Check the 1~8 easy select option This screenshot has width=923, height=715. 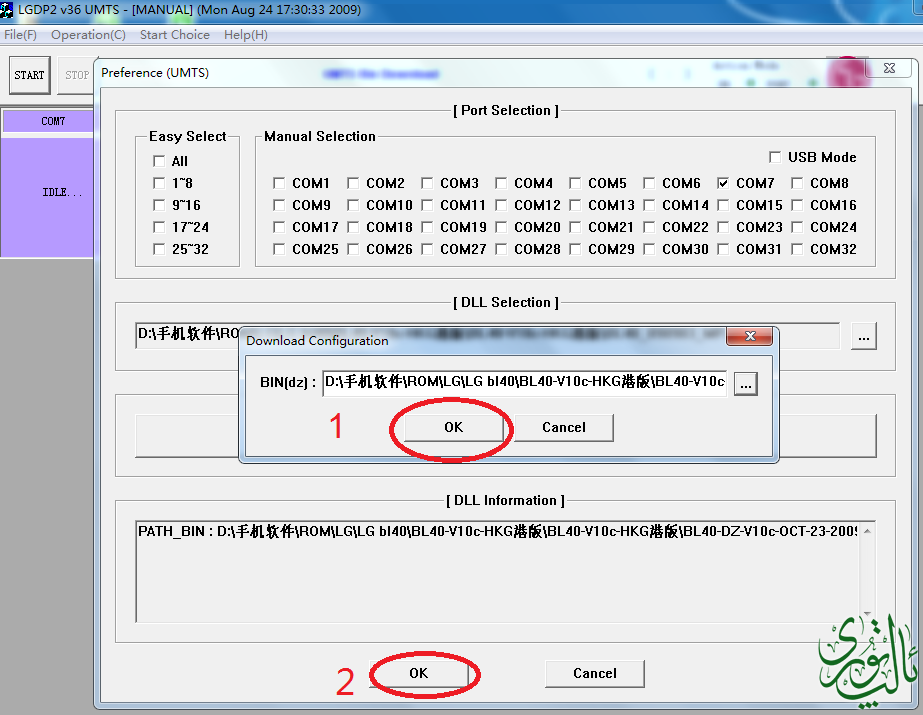coord(159,183)
